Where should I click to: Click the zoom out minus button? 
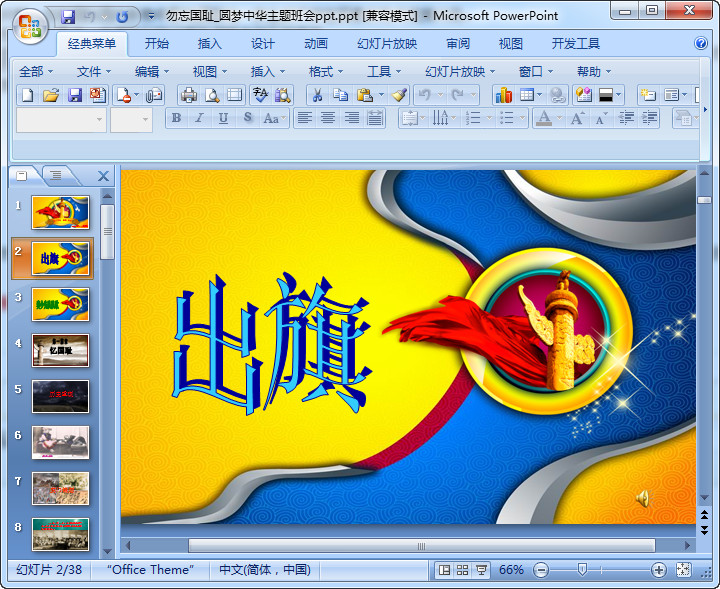coord(541,570)
